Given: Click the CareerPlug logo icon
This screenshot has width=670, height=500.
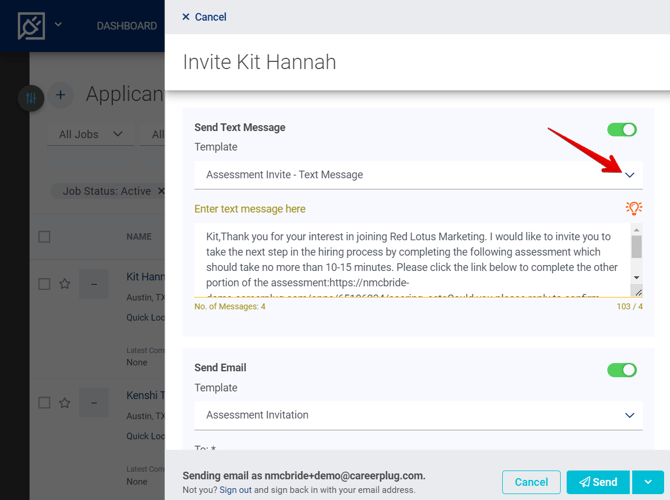Looking at the screenshot, I should tap(32, 25).
